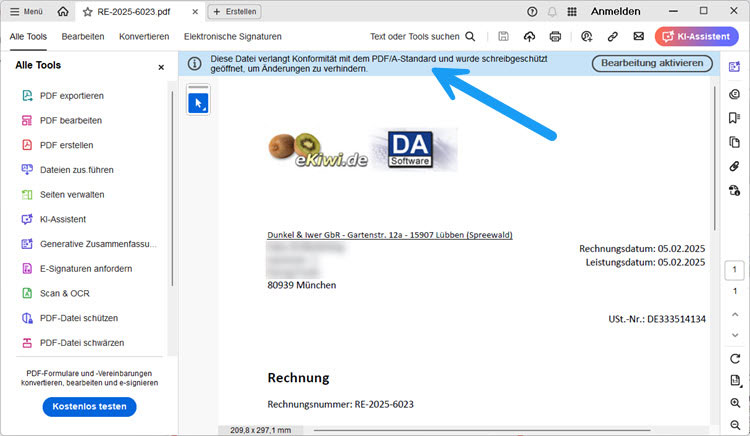The height and width of the screenshot is (436, 750).
Task: Open the Menü hamburger menu
Action: click(x=26, y=11)
